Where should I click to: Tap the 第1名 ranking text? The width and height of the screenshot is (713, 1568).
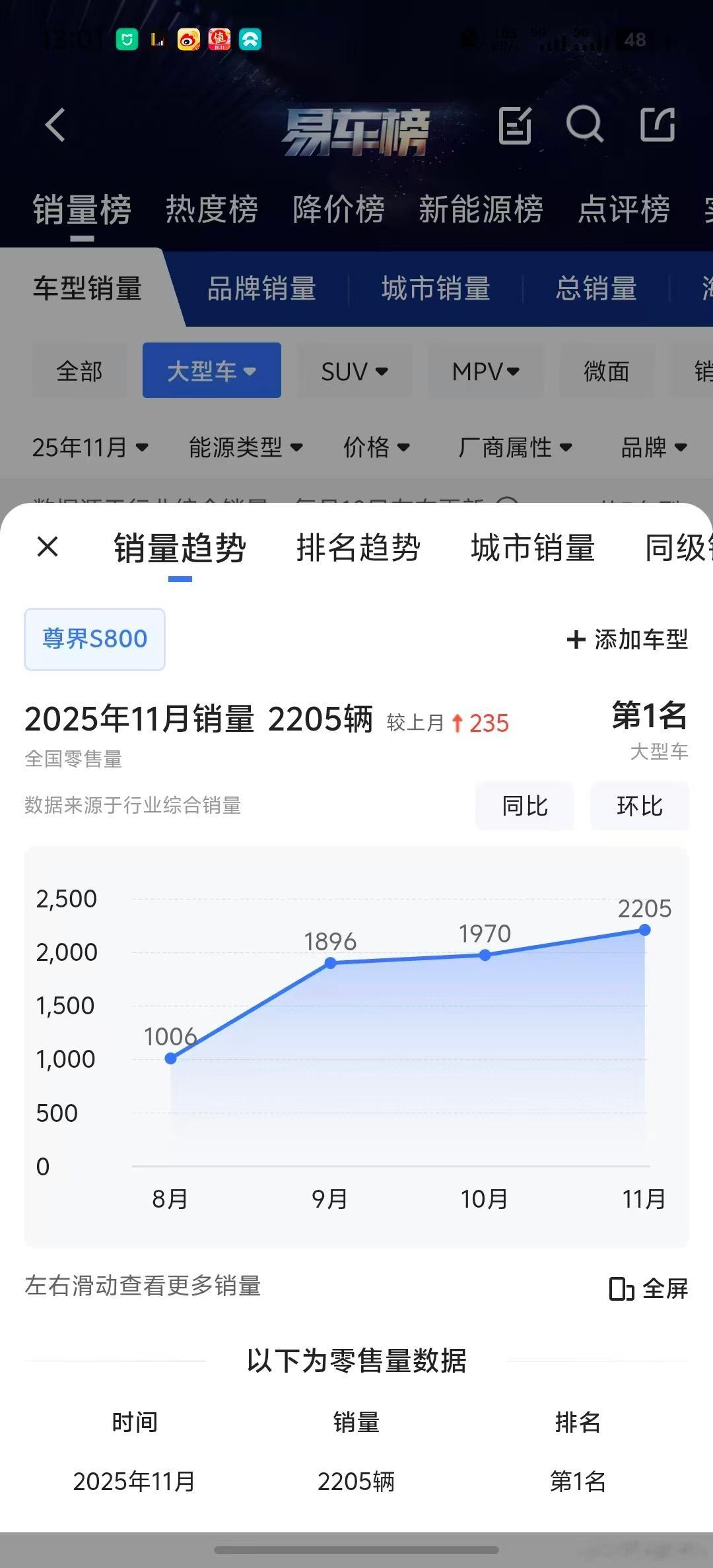point(650,716)
